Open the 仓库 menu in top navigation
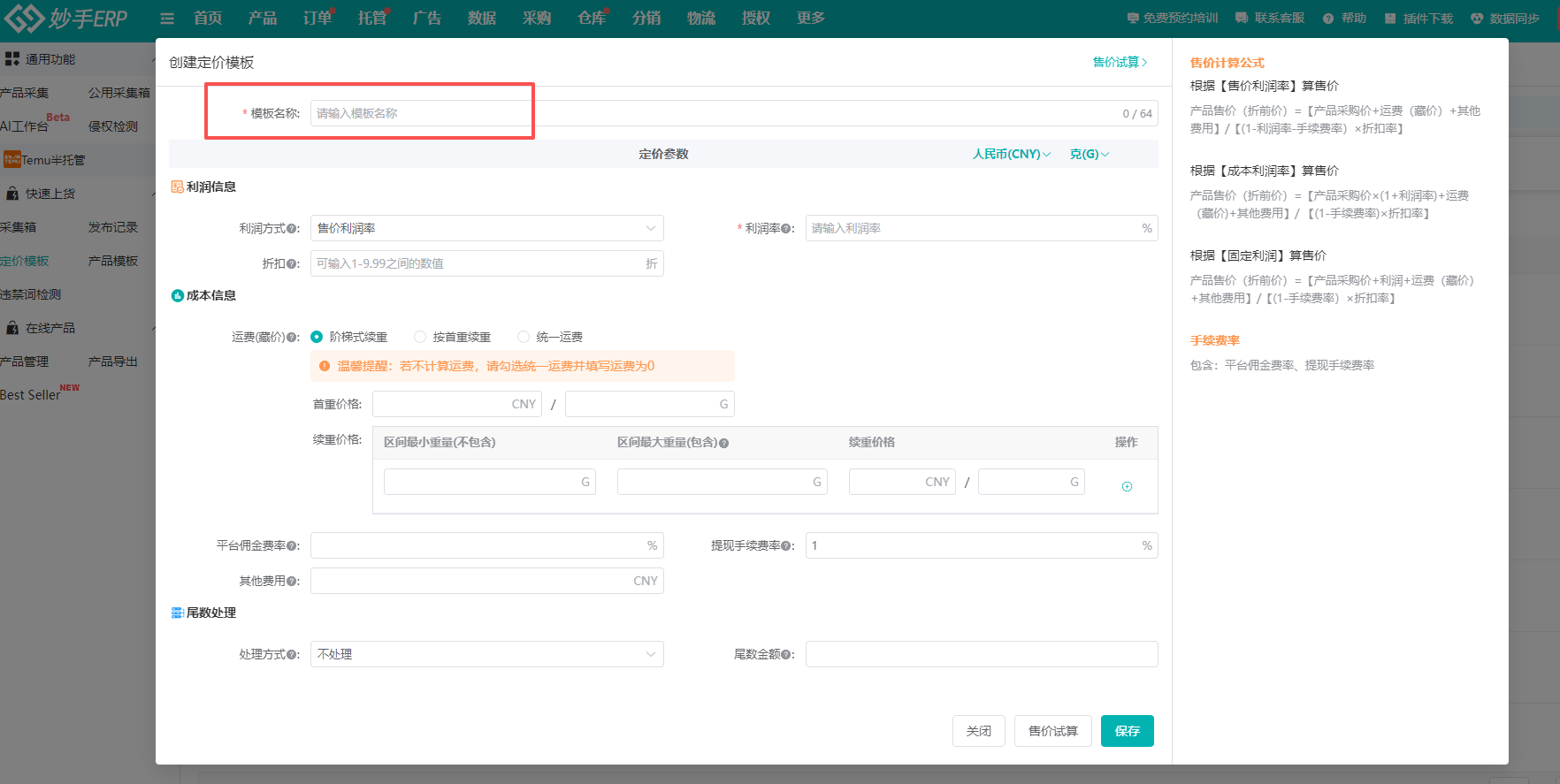This screenshot has width=1560, height=784. tap(591, 19)
